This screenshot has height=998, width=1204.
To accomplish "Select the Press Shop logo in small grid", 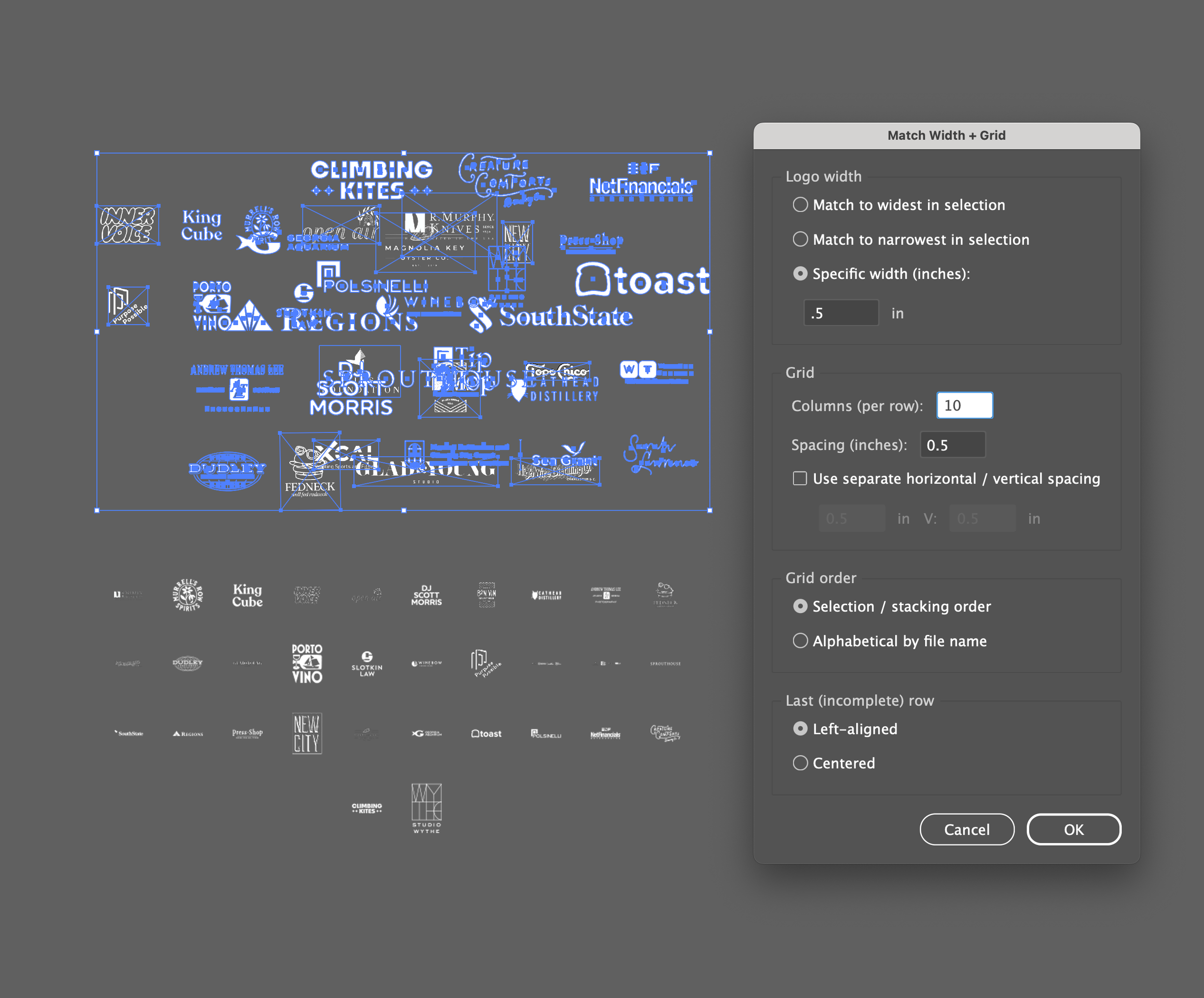I will tap(248, 733).
